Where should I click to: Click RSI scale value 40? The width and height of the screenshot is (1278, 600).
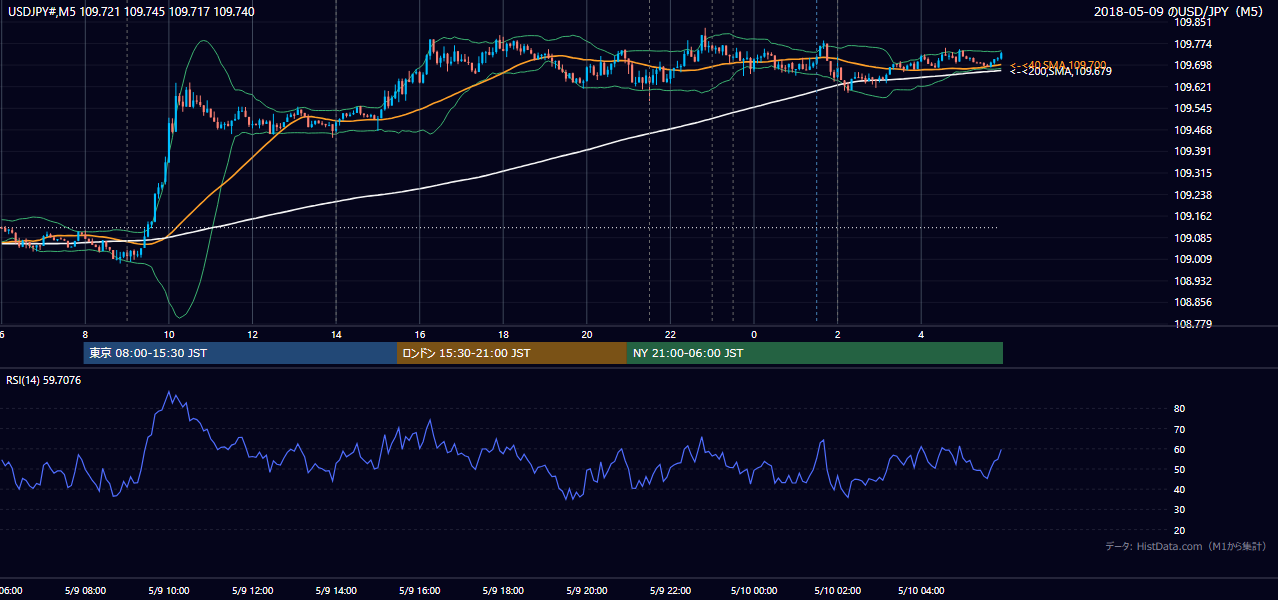tap(1180, 489)
